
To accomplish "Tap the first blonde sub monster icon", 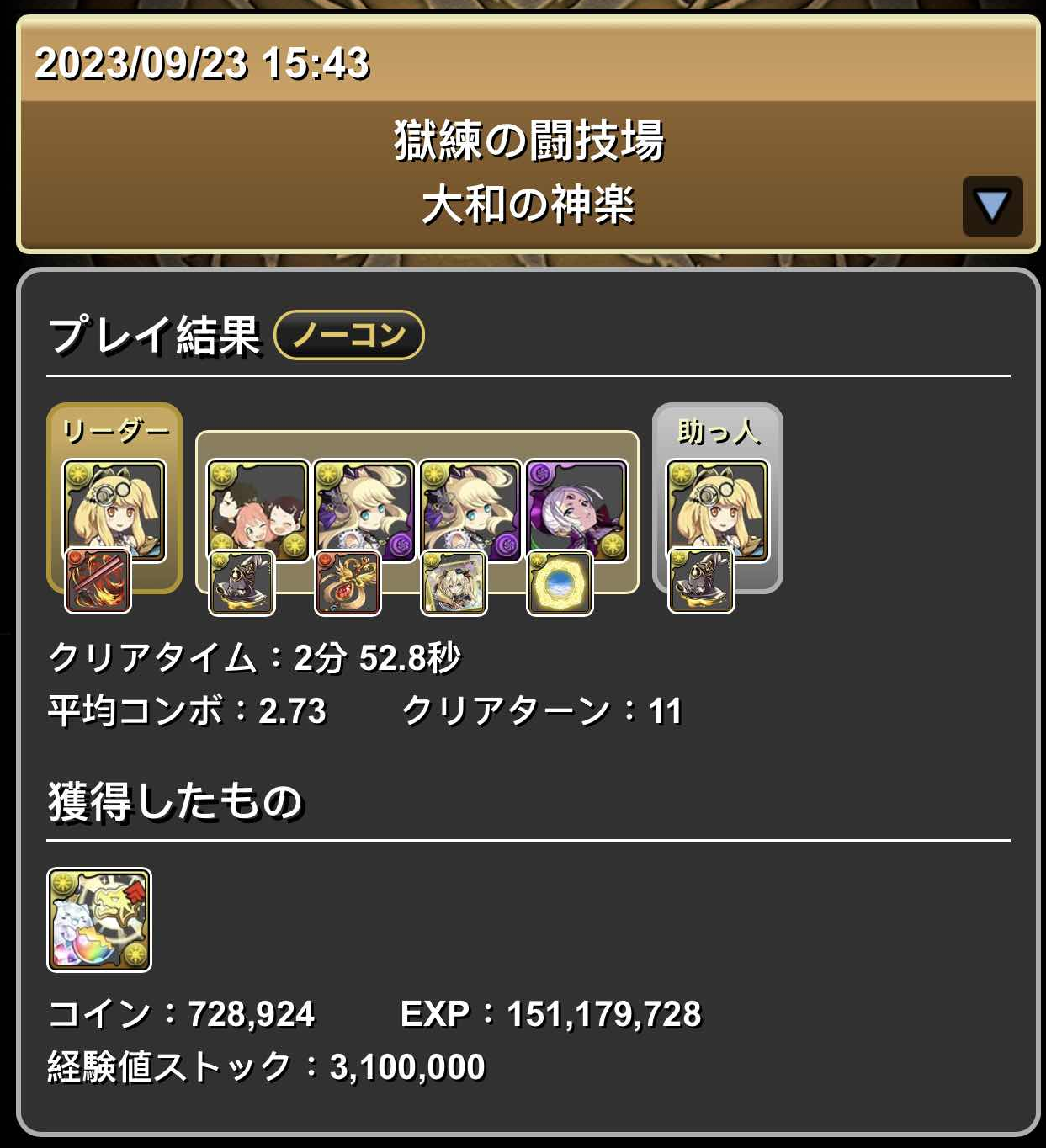I will click(x=364, y=510).
